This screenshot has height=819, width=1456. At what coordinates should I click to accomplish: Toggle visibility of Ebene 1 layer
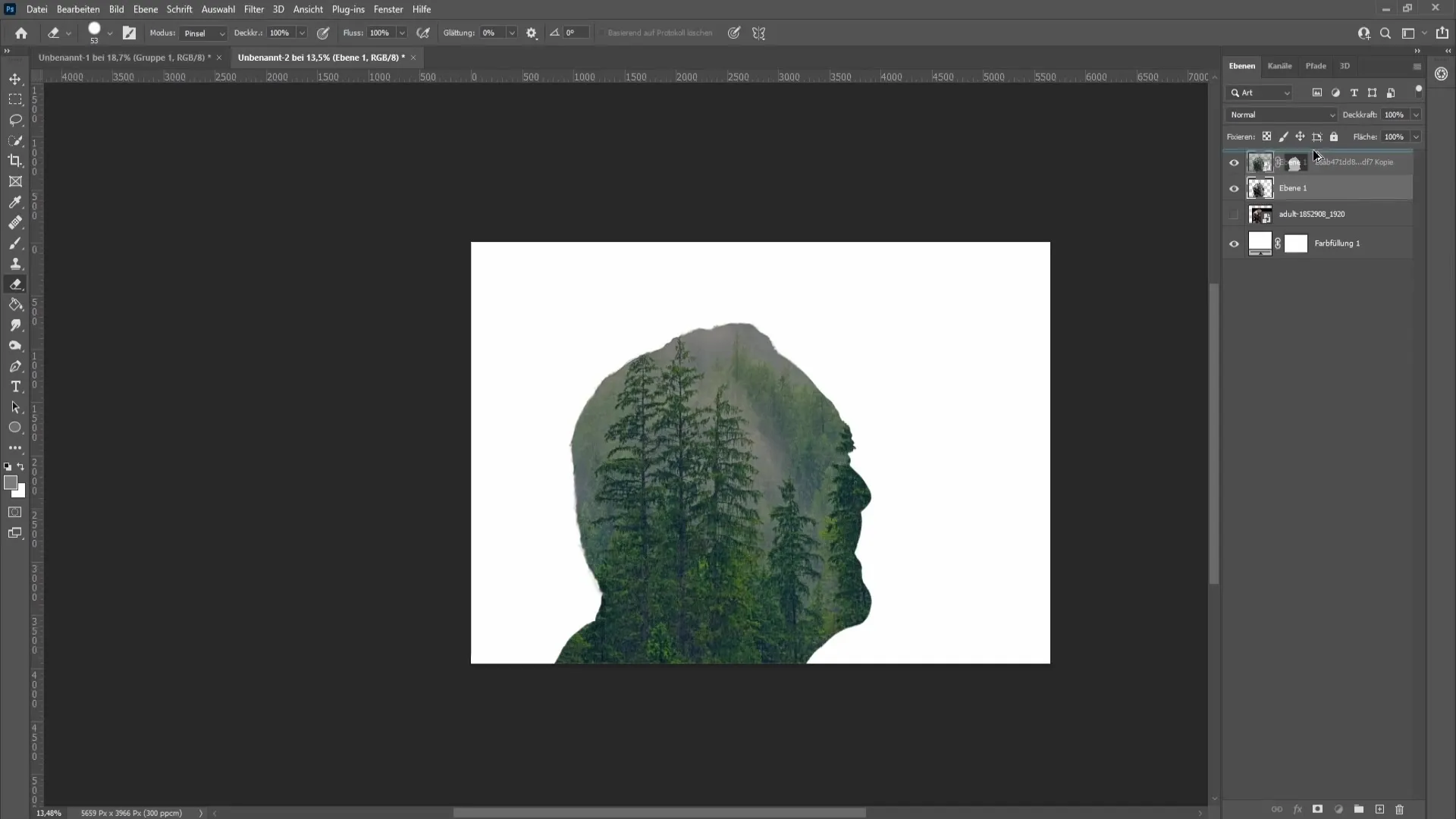click(1233, 187)
